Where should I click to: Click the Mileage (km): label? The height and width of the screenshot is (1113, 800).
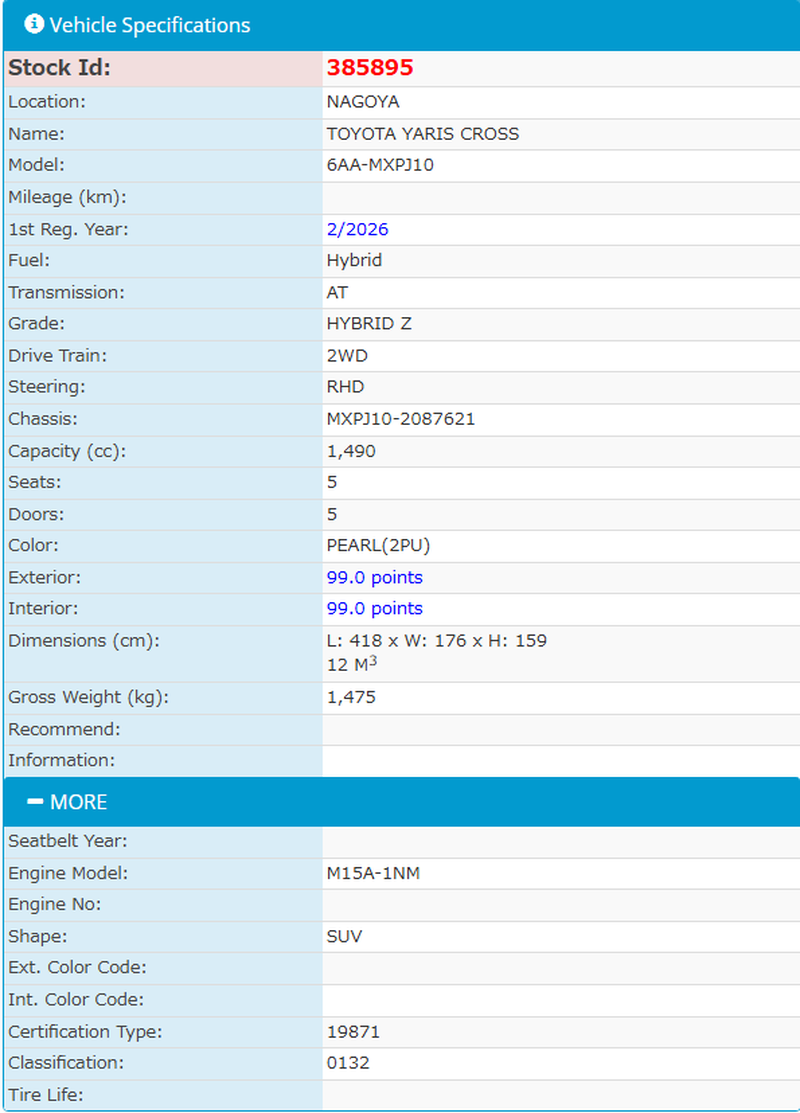point(67,197)
